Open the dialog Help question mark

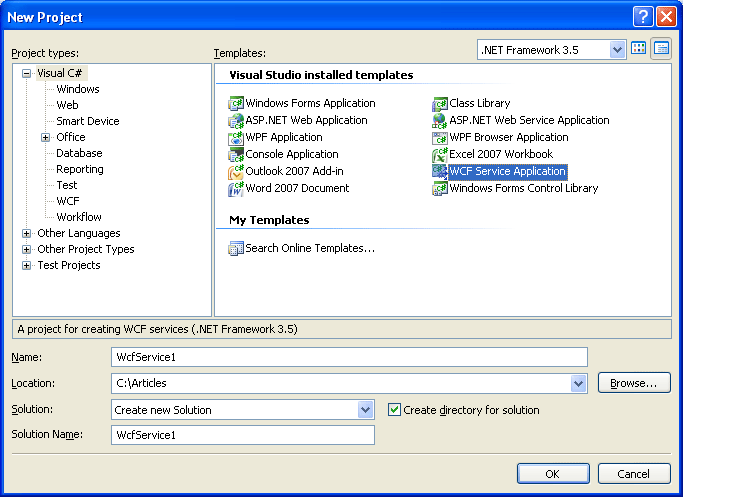point(643,17)
